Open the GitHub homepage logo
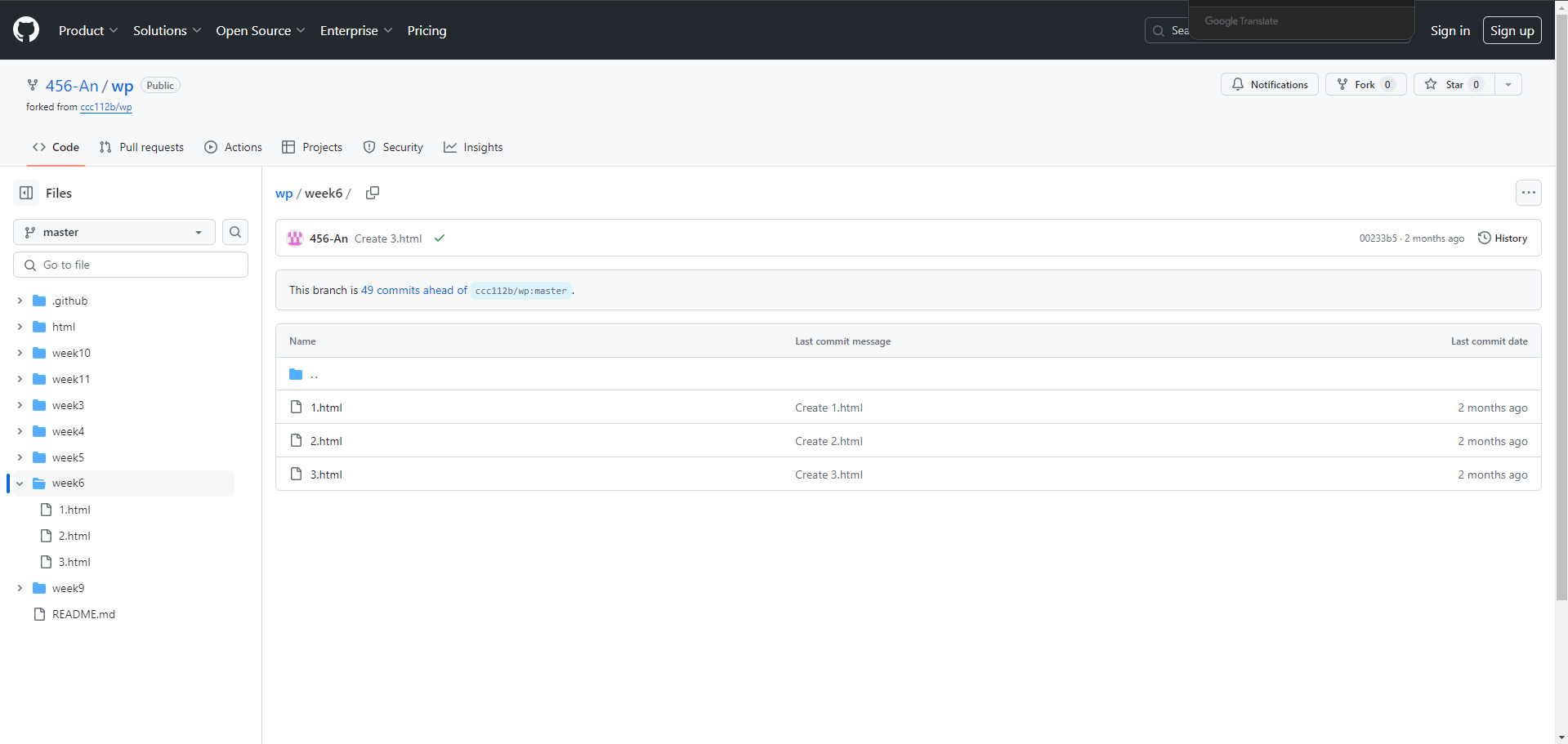1568x744 pixels. (26, 30)
